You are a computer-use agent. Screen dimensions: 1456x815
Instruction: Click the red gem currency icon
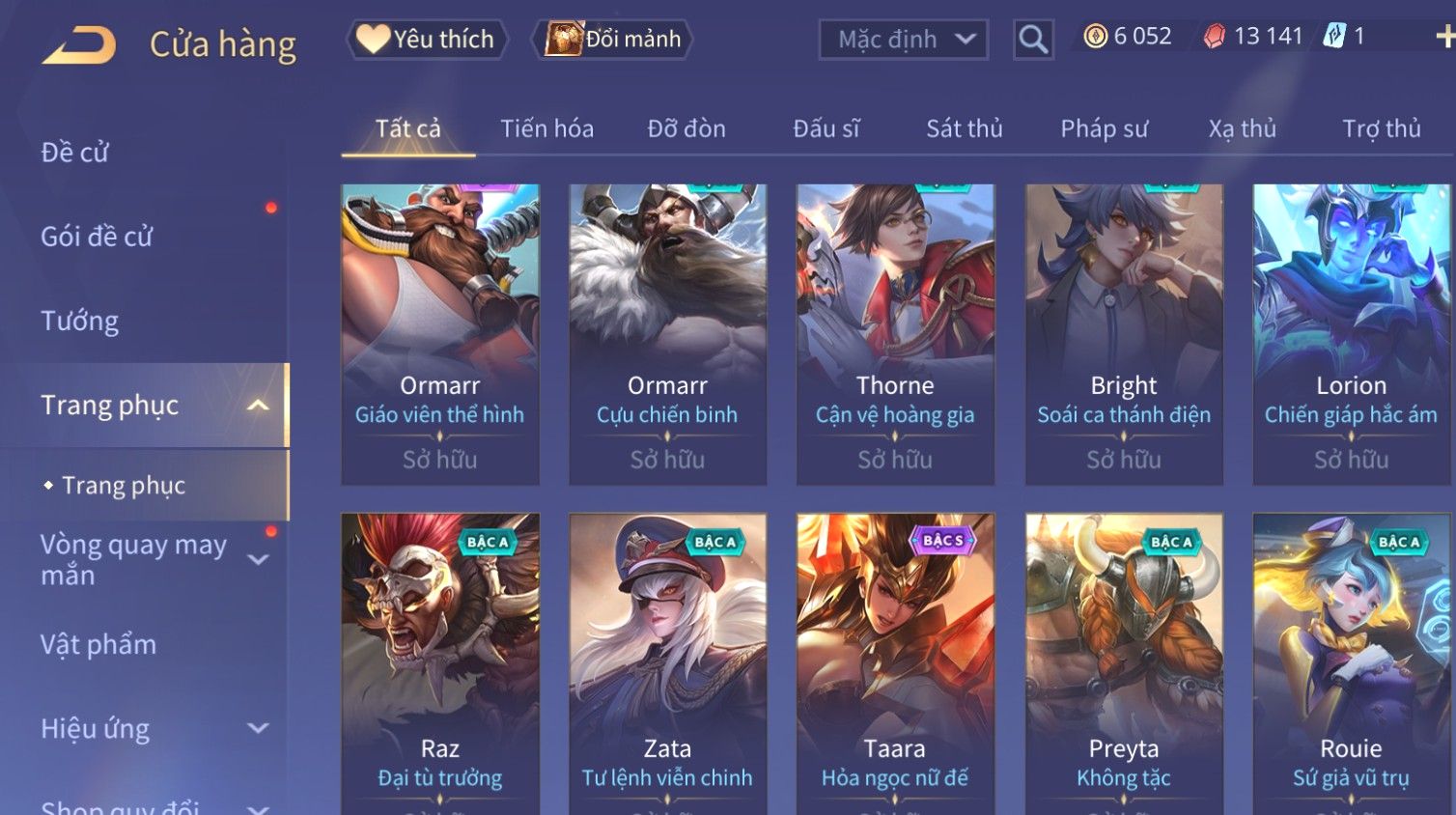tap(1215, 37)
